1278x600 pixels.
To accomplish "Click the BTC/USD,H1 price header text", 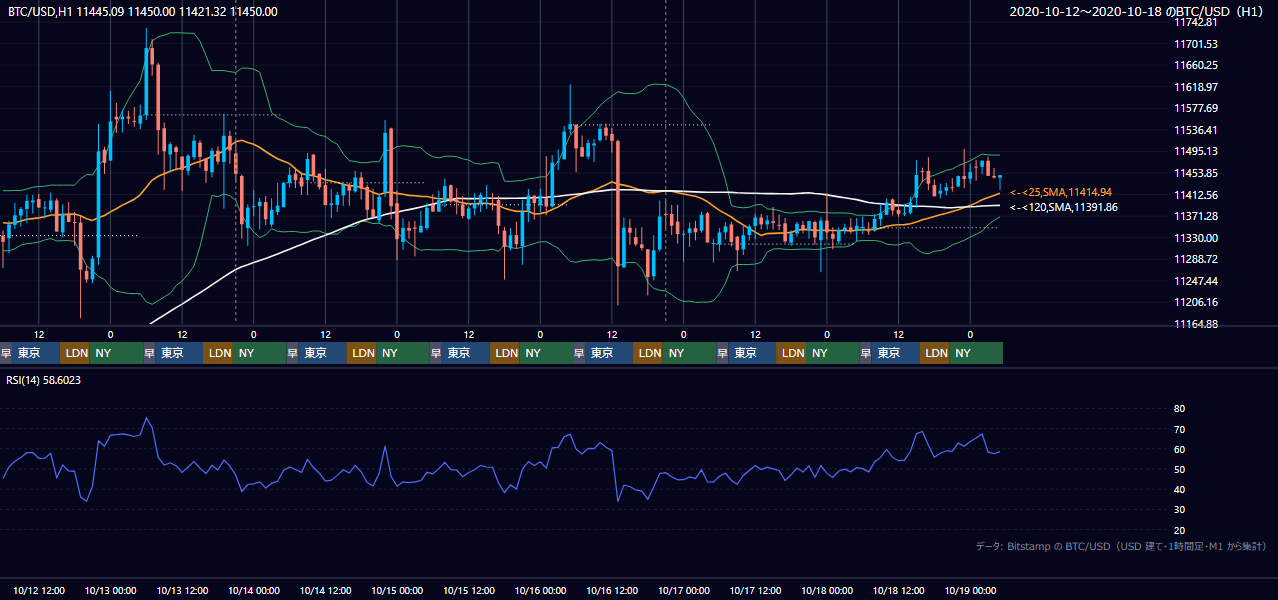I will [143, 12].
